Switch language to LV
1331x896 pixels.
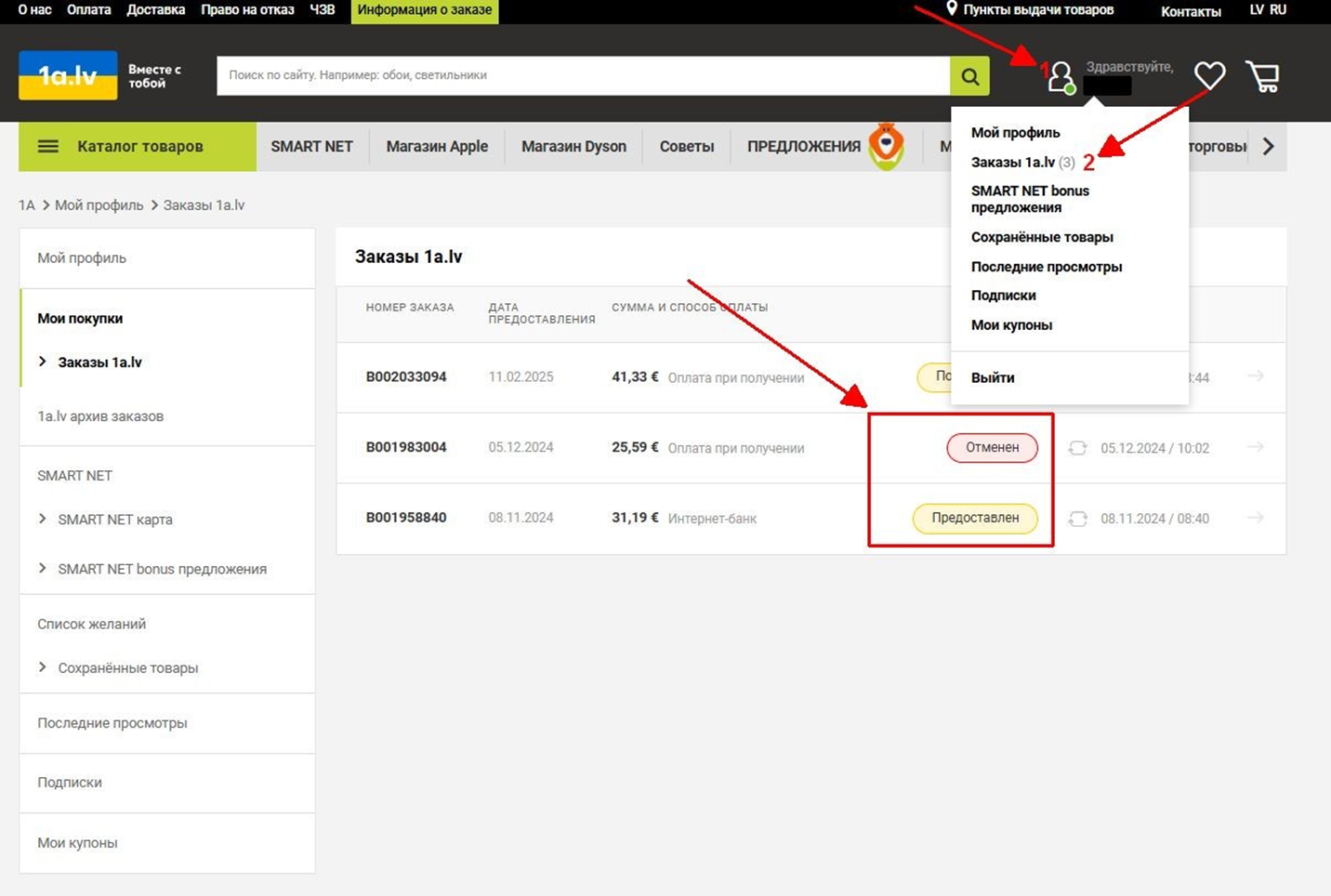click(x=1257, y=9)
